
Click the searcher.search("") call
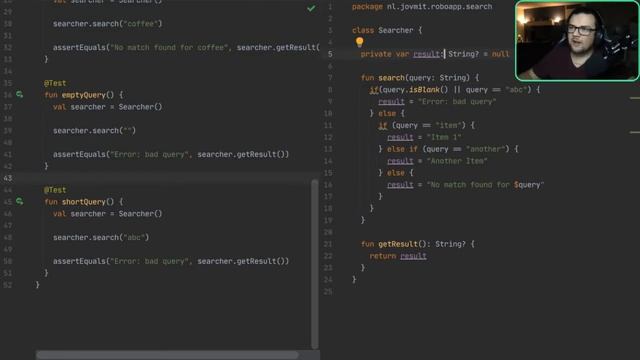pyautogui.click(x=94, y=131)
